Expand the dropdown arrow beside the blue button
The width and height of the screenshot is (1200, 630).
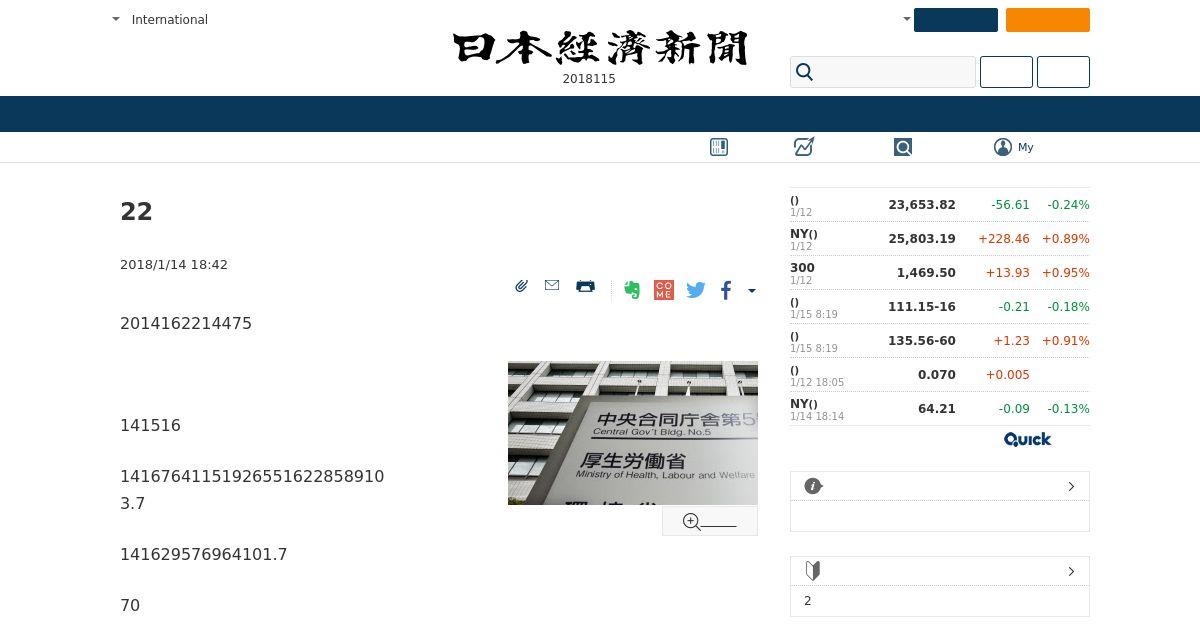(906, 19)
